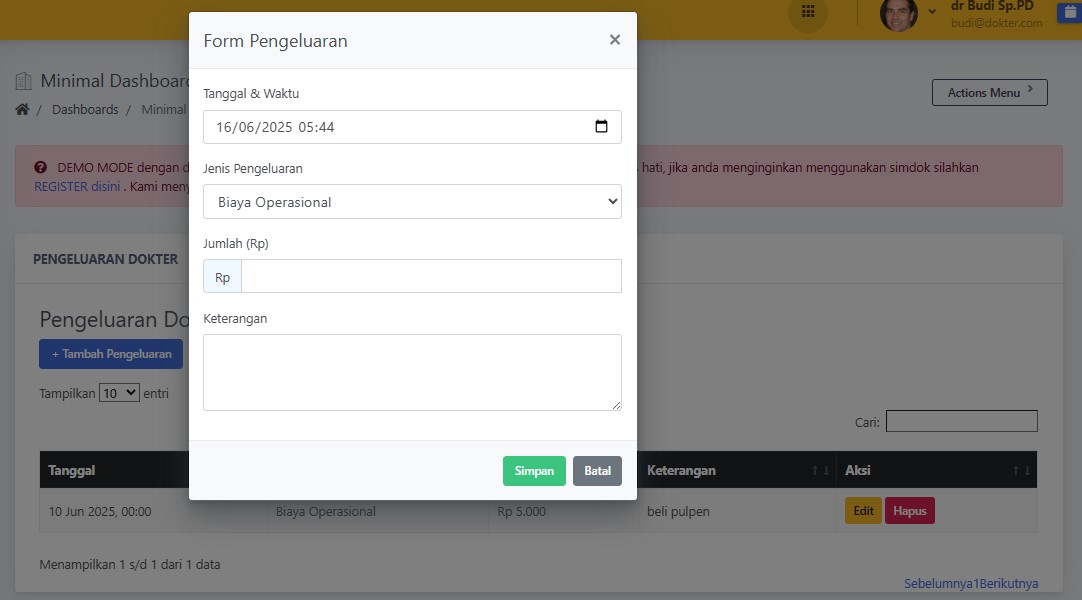Click the Keterangan text area

pyautogui.click(x=412, y=372)
